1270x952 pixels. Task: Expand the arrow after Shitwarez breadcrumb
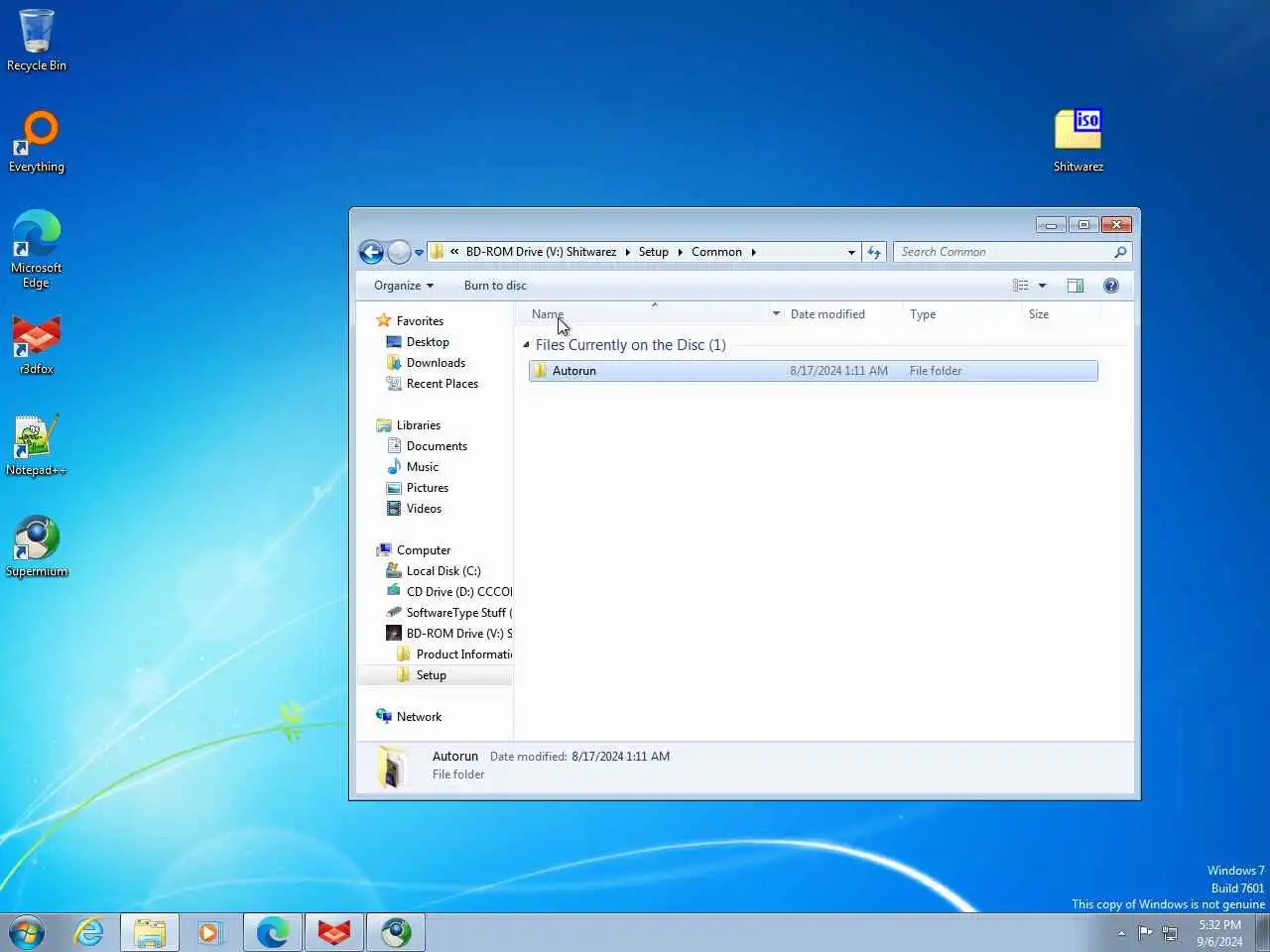pyautogui.click(x=627, y=252)
